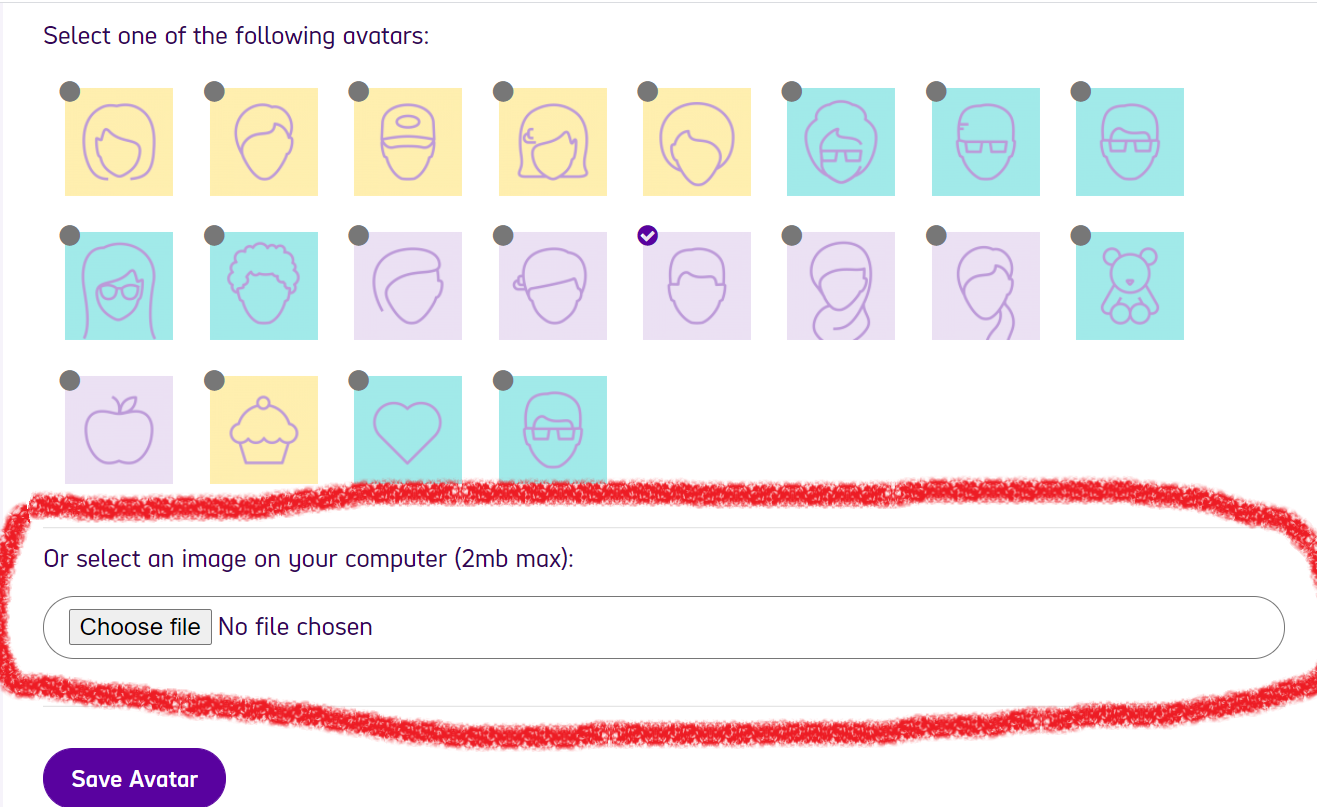Viewport: 1317px width, 807px height.
Task: Pick the round afro avatar on yellow
Action: click(697, 142)
